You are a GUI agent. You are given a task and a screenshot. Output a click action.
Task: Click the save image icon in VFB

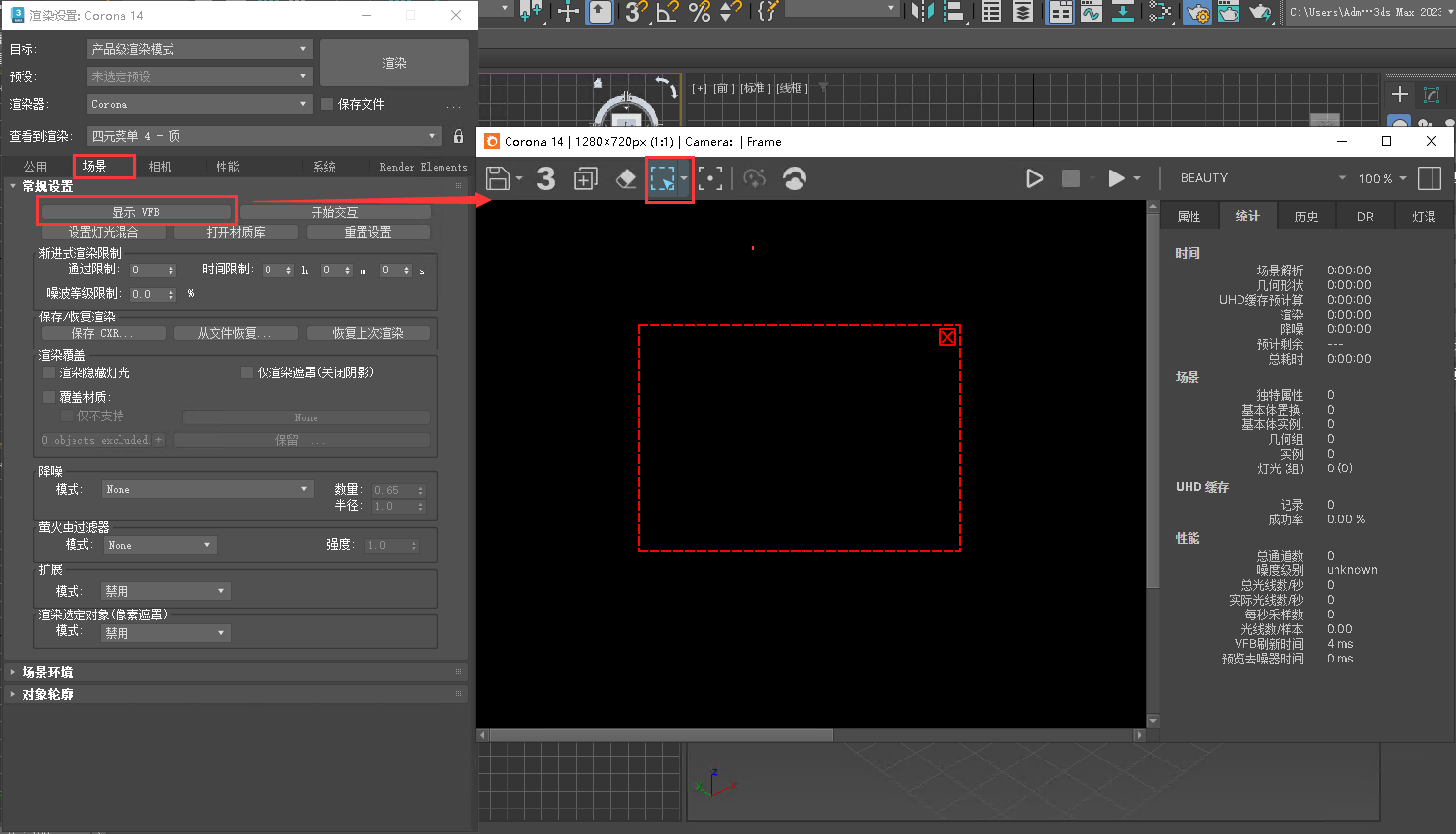click(x=498, y=178)
